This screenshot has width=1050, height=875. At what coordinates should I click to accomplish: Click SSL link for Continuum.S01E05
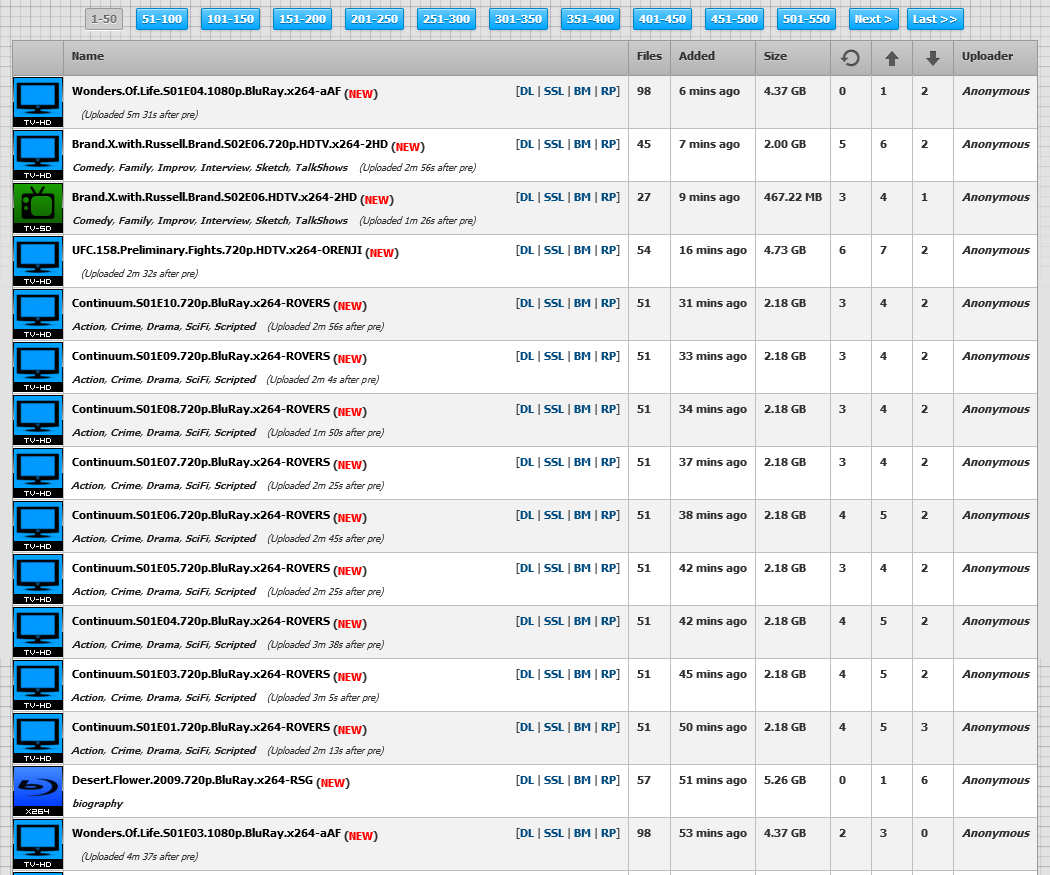pos(553,568)
